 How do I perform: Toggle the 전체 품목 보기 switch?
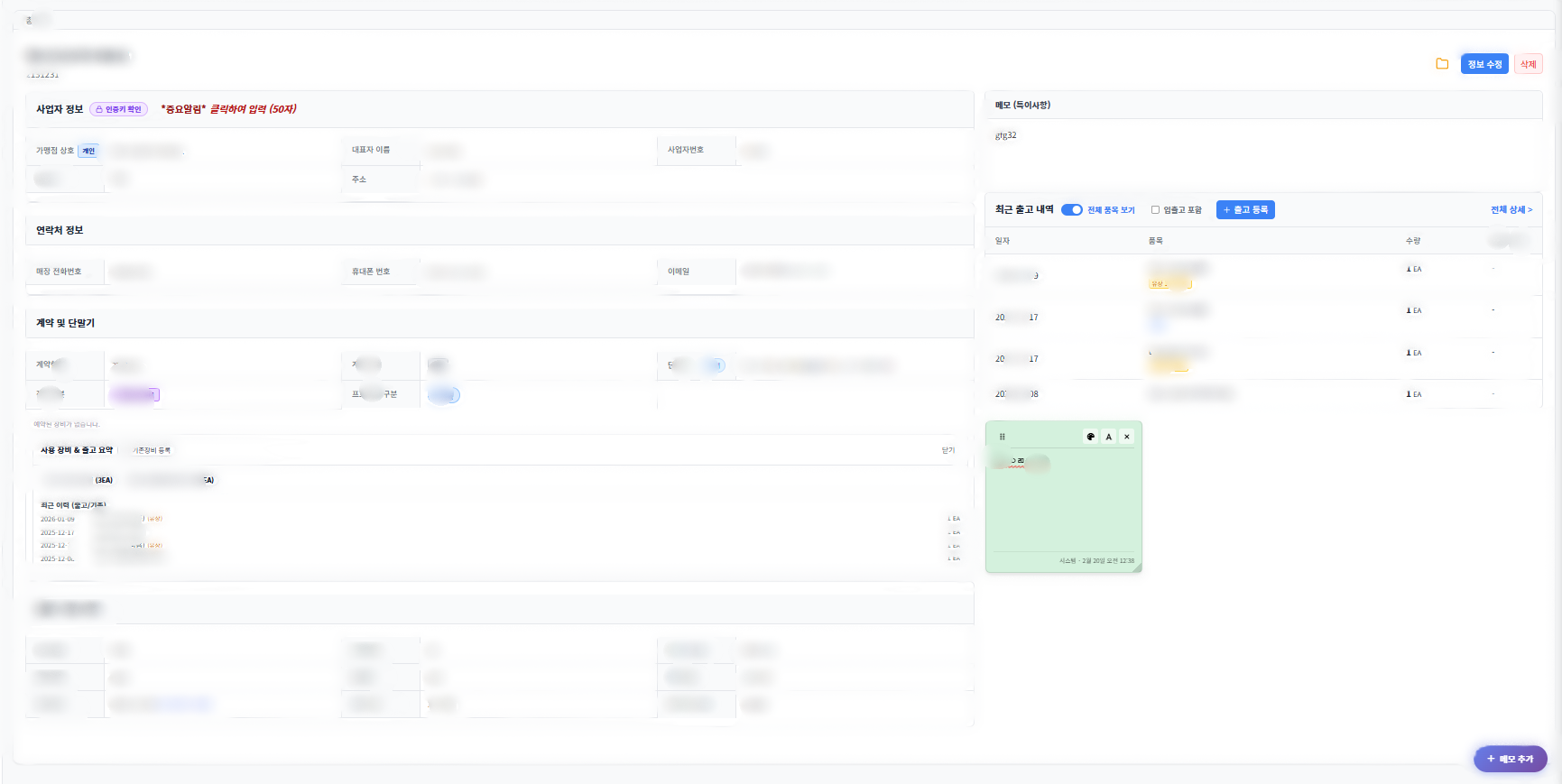coord(1071,210)
